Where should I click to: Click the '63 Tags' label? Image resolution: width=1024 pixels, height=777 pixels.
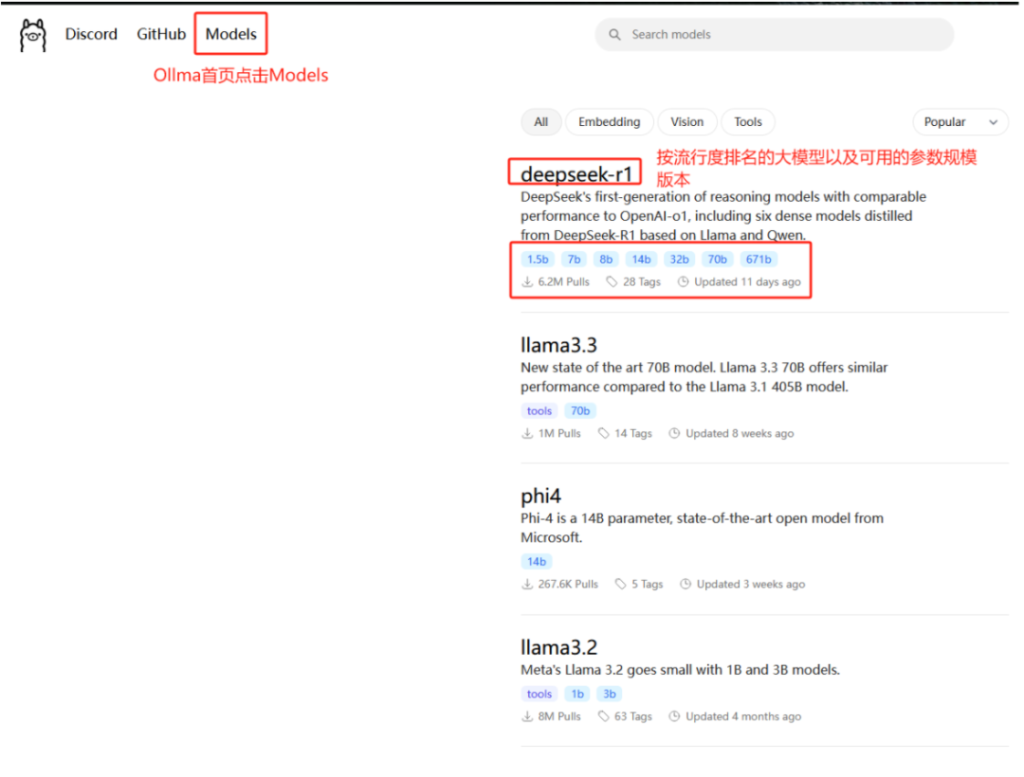point(633,717)
